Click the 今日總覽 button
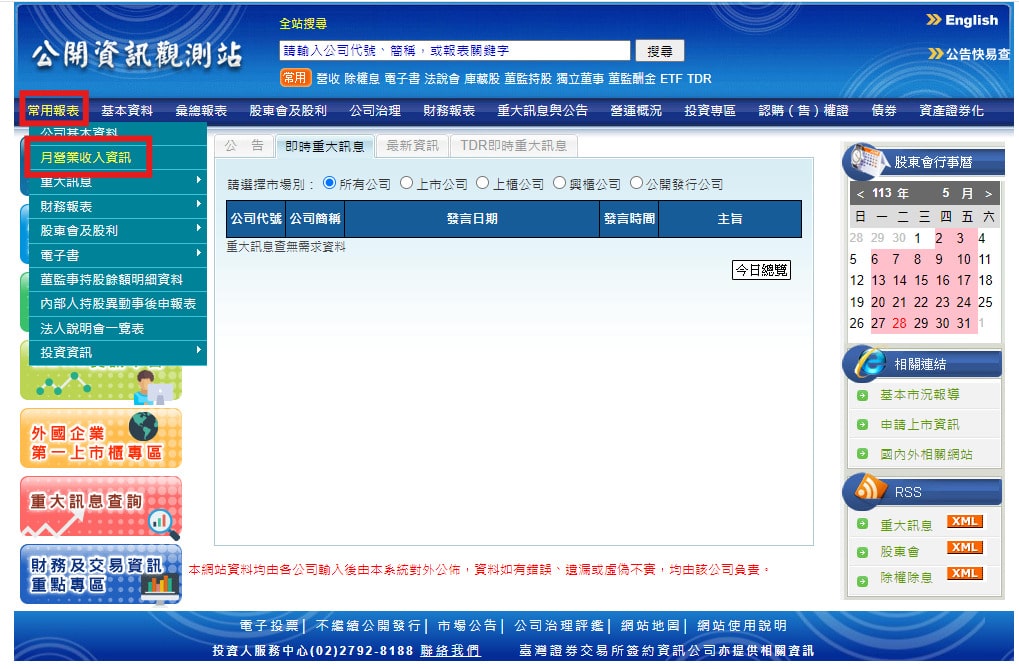Viewport: 1019px width, 669px height. [761, 269]
